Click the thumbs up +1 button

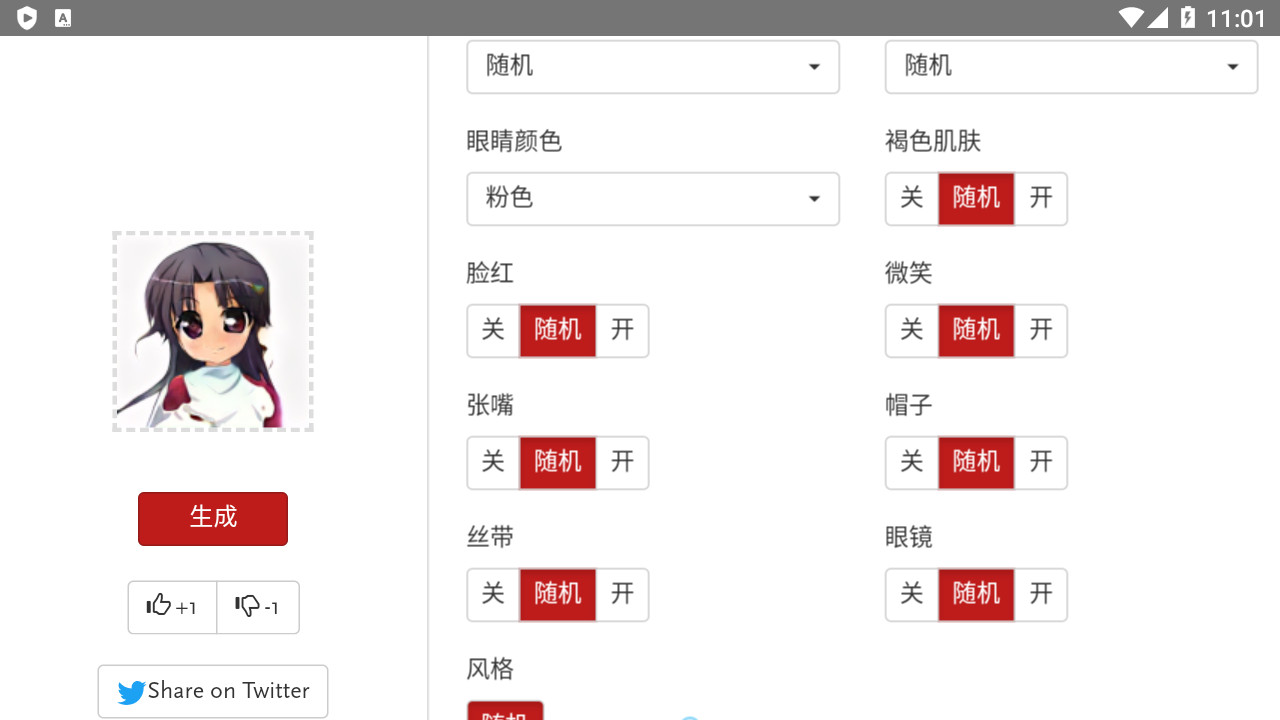click(x=172, y=607)
